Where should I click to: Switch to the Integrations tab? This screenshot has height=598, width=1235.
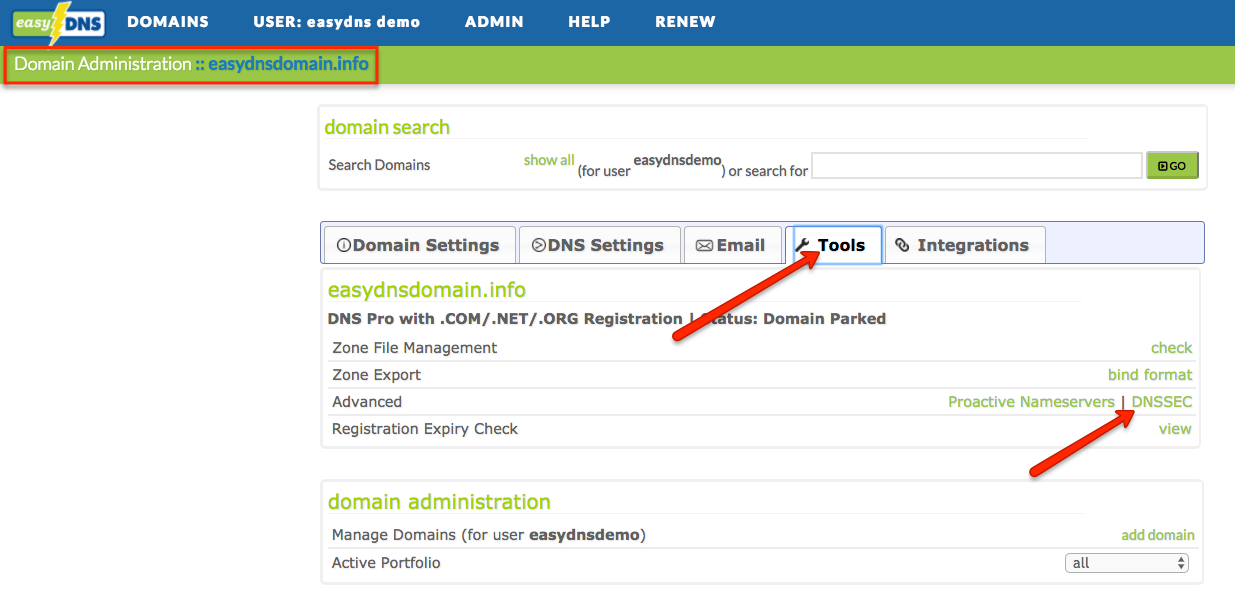click(964, 245)
